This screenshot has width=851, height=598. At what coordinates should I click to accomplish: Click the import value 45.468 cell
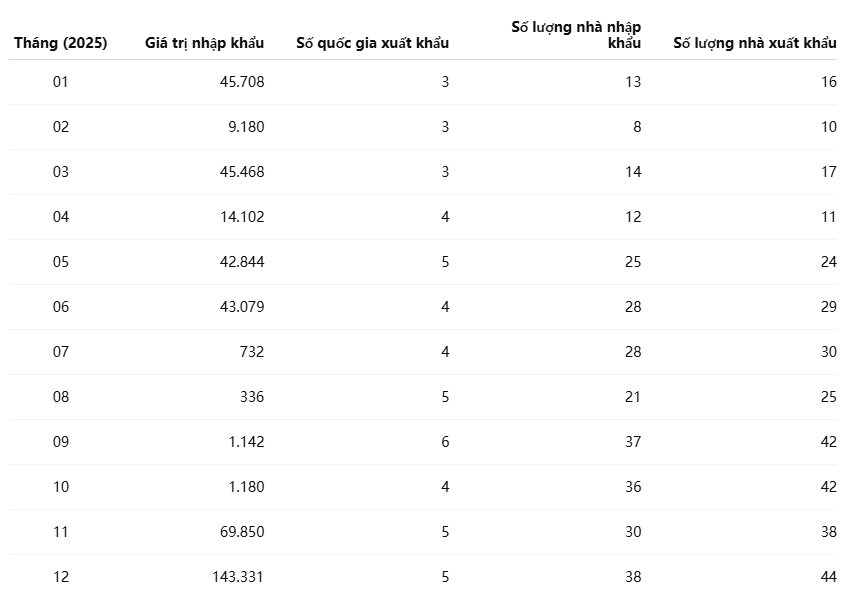242,172
